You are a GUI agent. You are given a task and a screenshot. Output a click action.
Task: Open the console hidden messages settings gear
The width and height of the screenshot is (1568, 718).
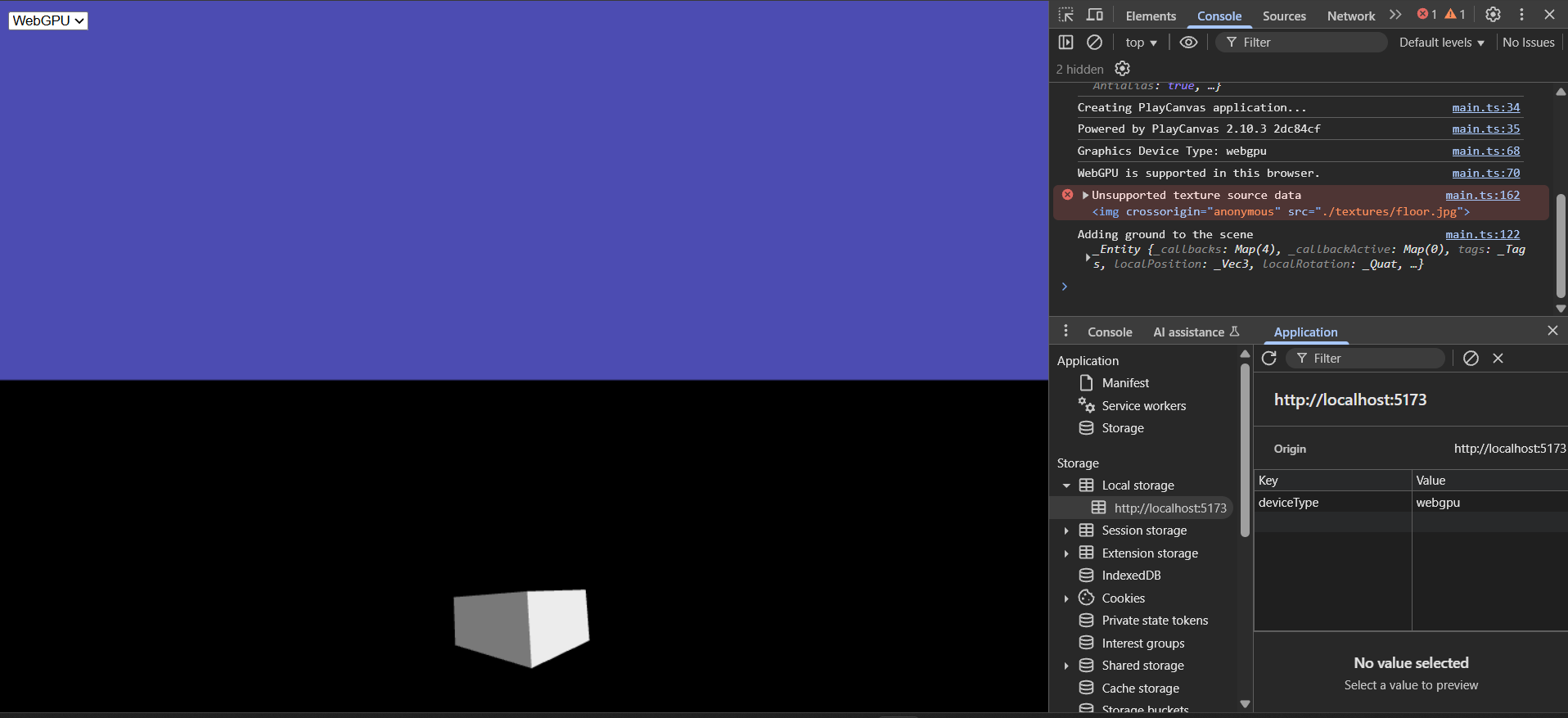coord(1123,69)
